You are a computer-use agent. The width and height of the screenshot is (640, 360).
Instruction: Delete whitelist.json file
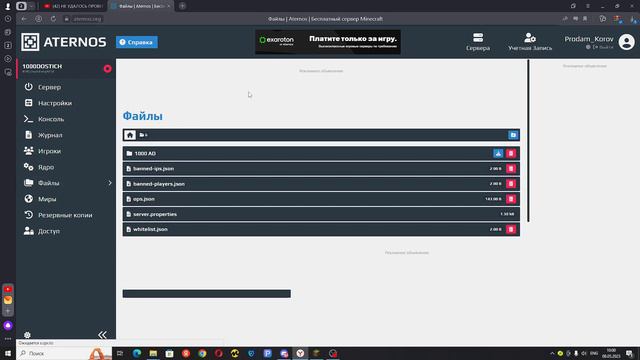[511, 229]
